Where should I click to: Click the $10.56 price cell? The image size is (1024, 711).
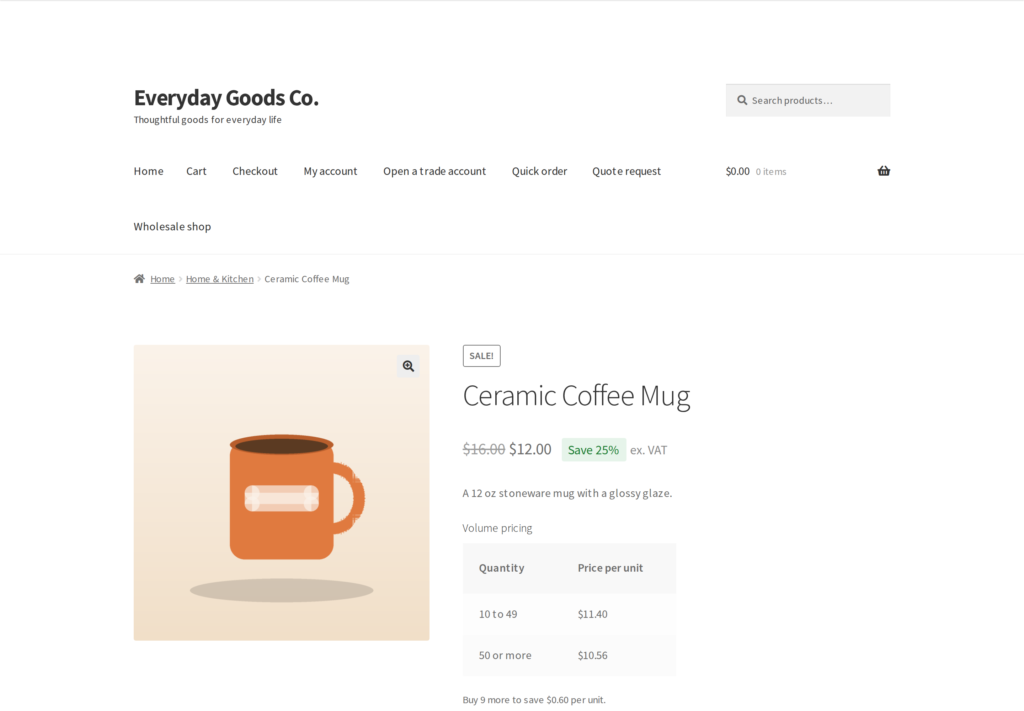click(x=592, y=656)
